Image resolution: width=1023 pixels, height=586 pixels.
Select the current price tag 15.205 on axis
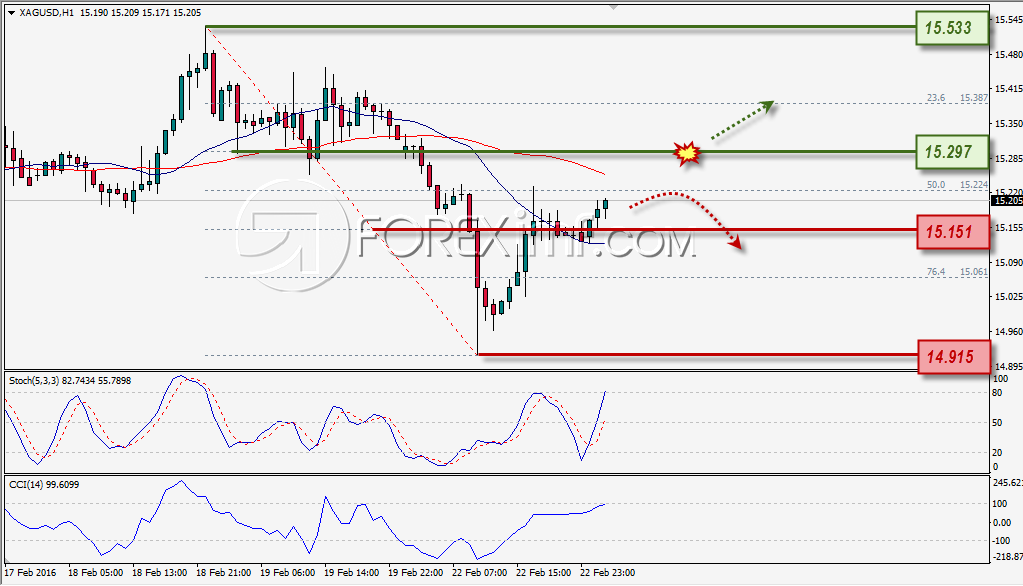tap(1007, 200)
